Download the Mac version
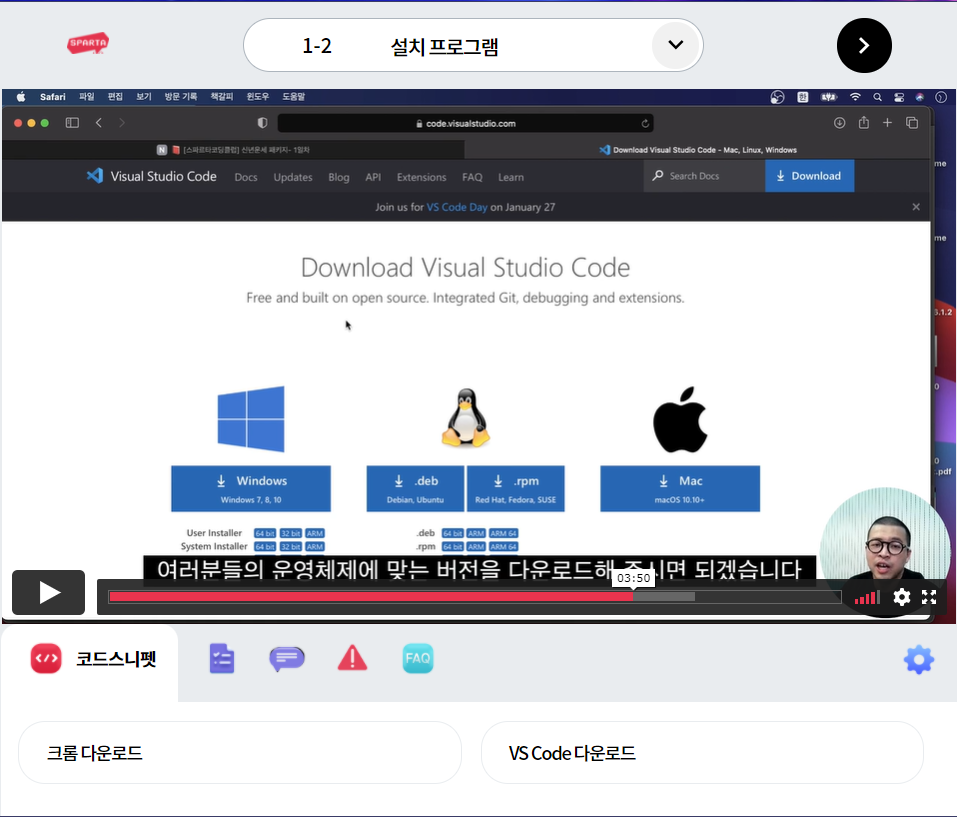 (680, 488)
